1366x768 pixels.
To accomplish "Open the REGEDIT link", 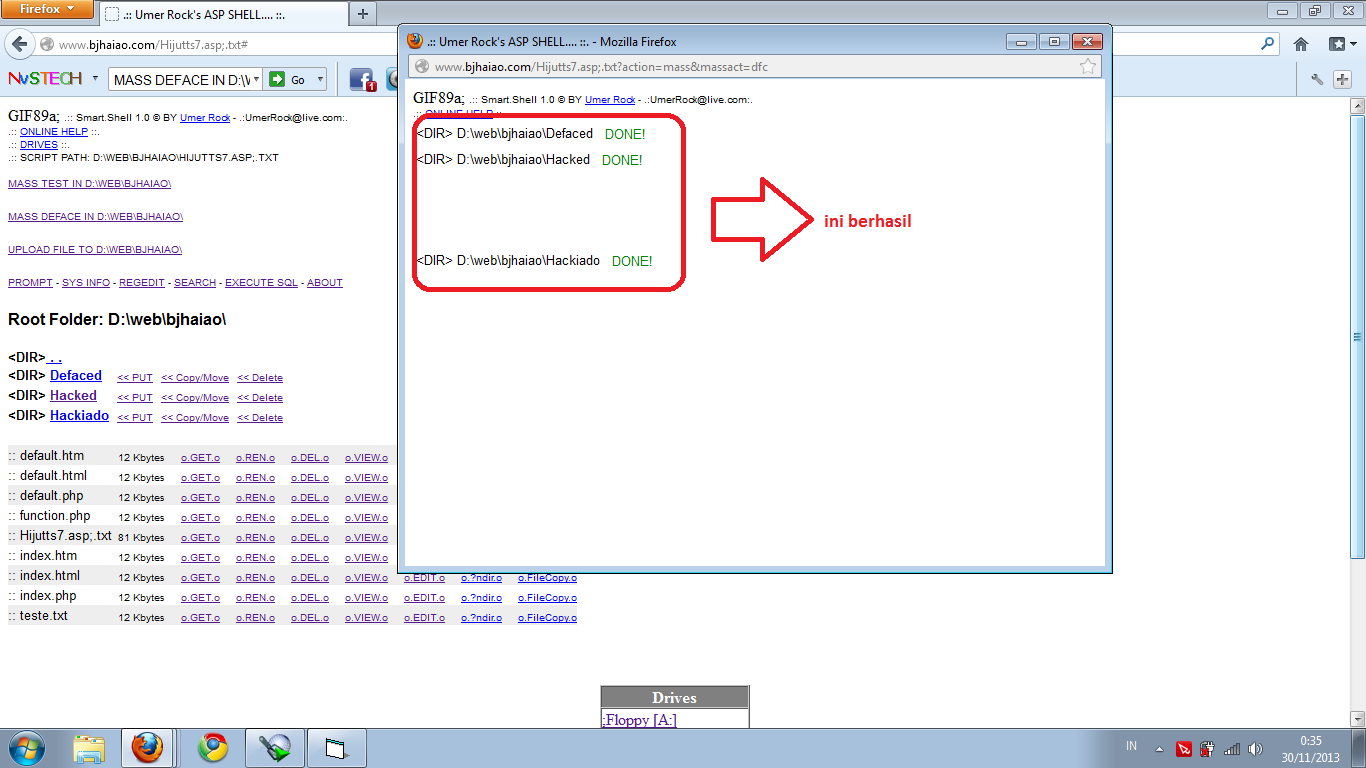I will coord(142,283).
